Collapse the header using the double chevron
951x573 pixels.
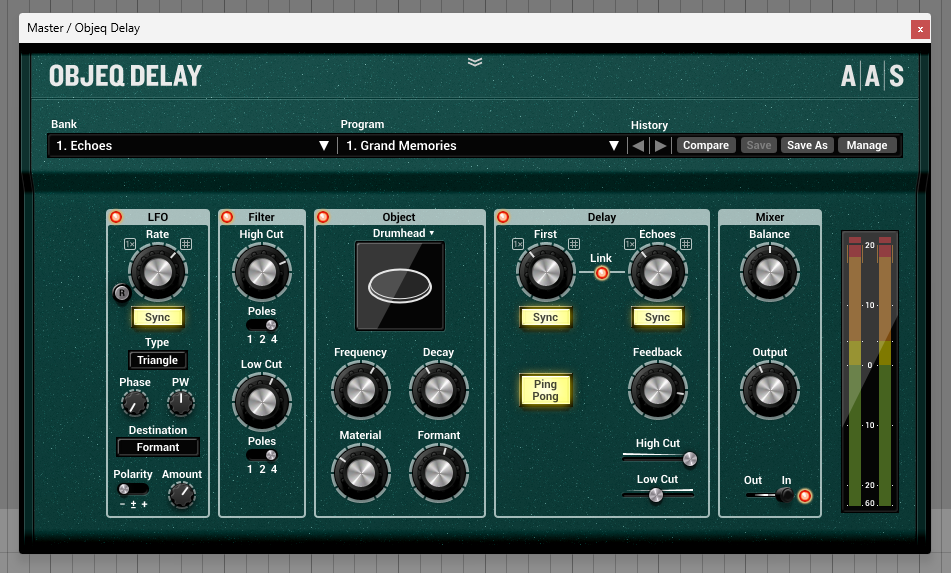475,62
